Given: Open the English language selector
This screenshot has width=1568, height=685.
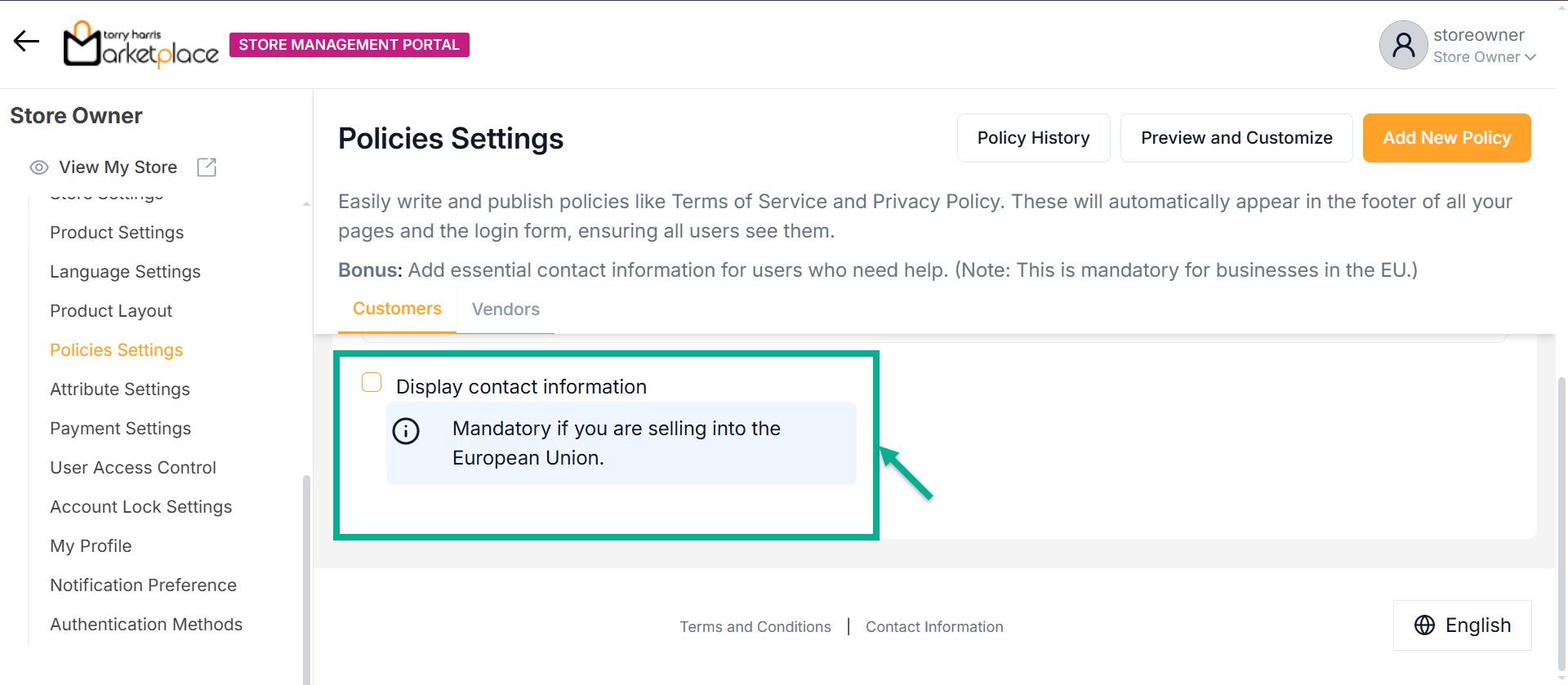Looking at the screenshot, I should 1462,625.
